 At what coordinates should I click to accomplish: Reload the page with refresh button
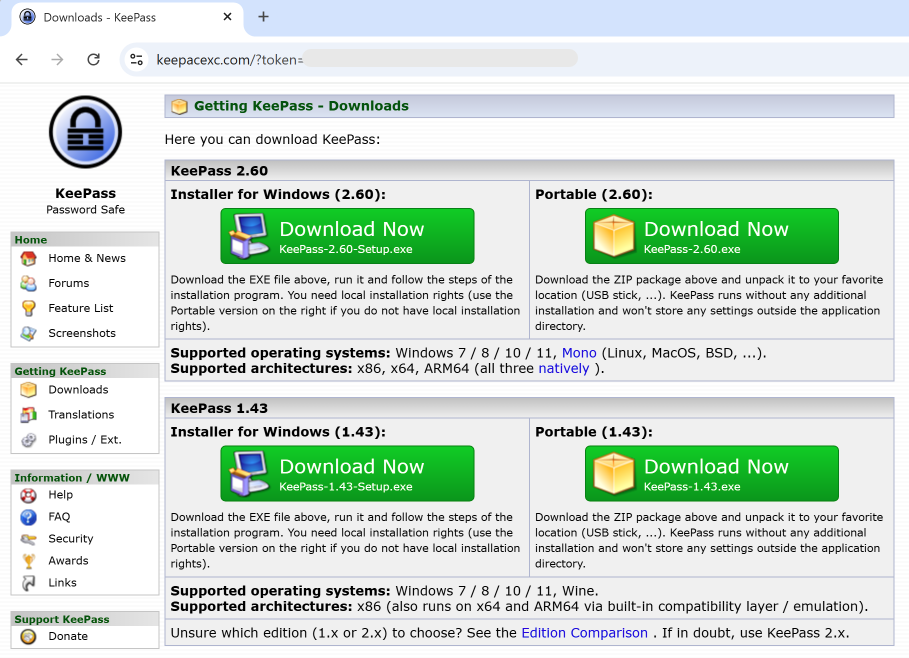[x=93, y=59]
